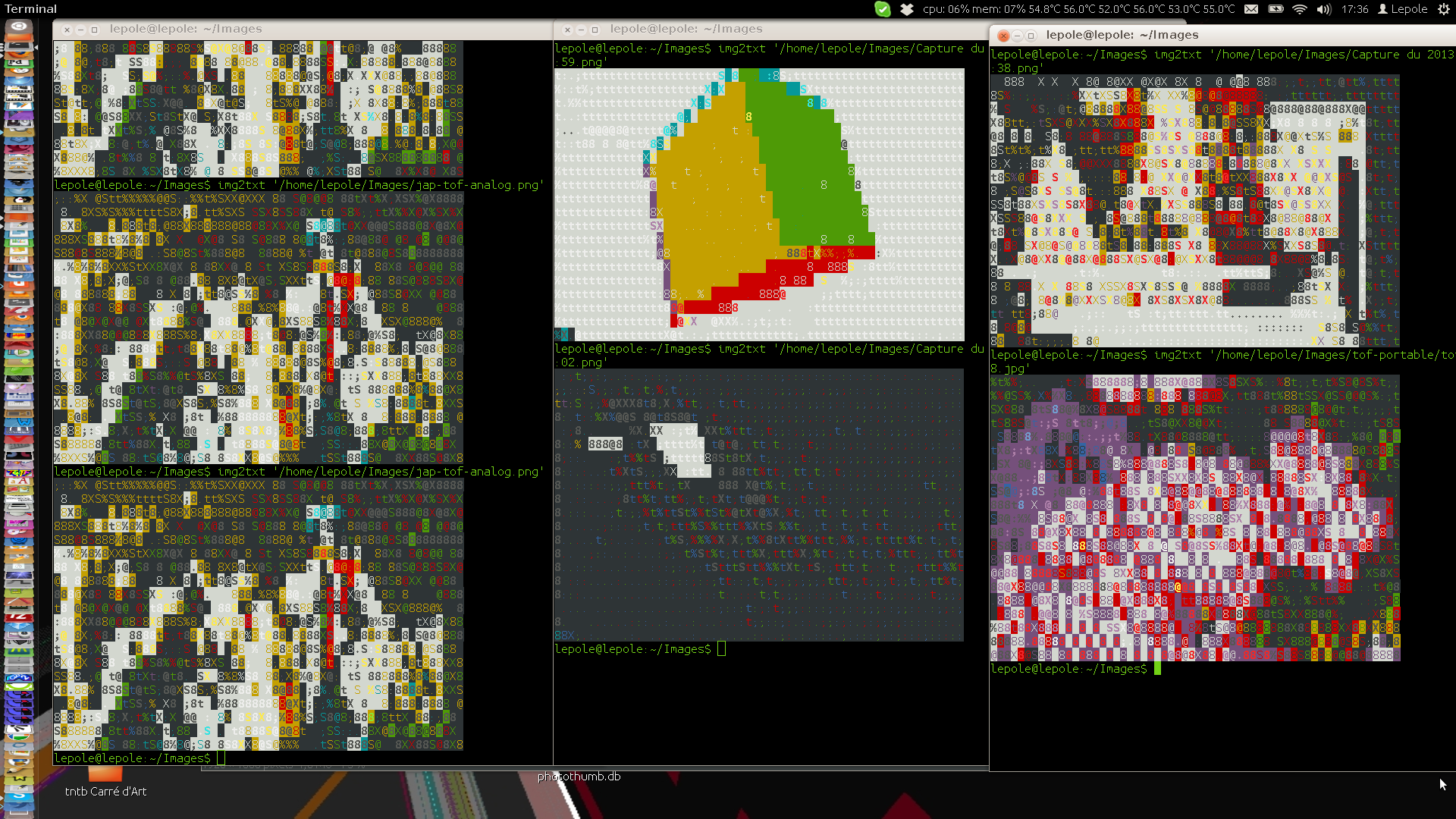Open the 17:36 clock calendar dropdown

click(x=1354, y=9)
